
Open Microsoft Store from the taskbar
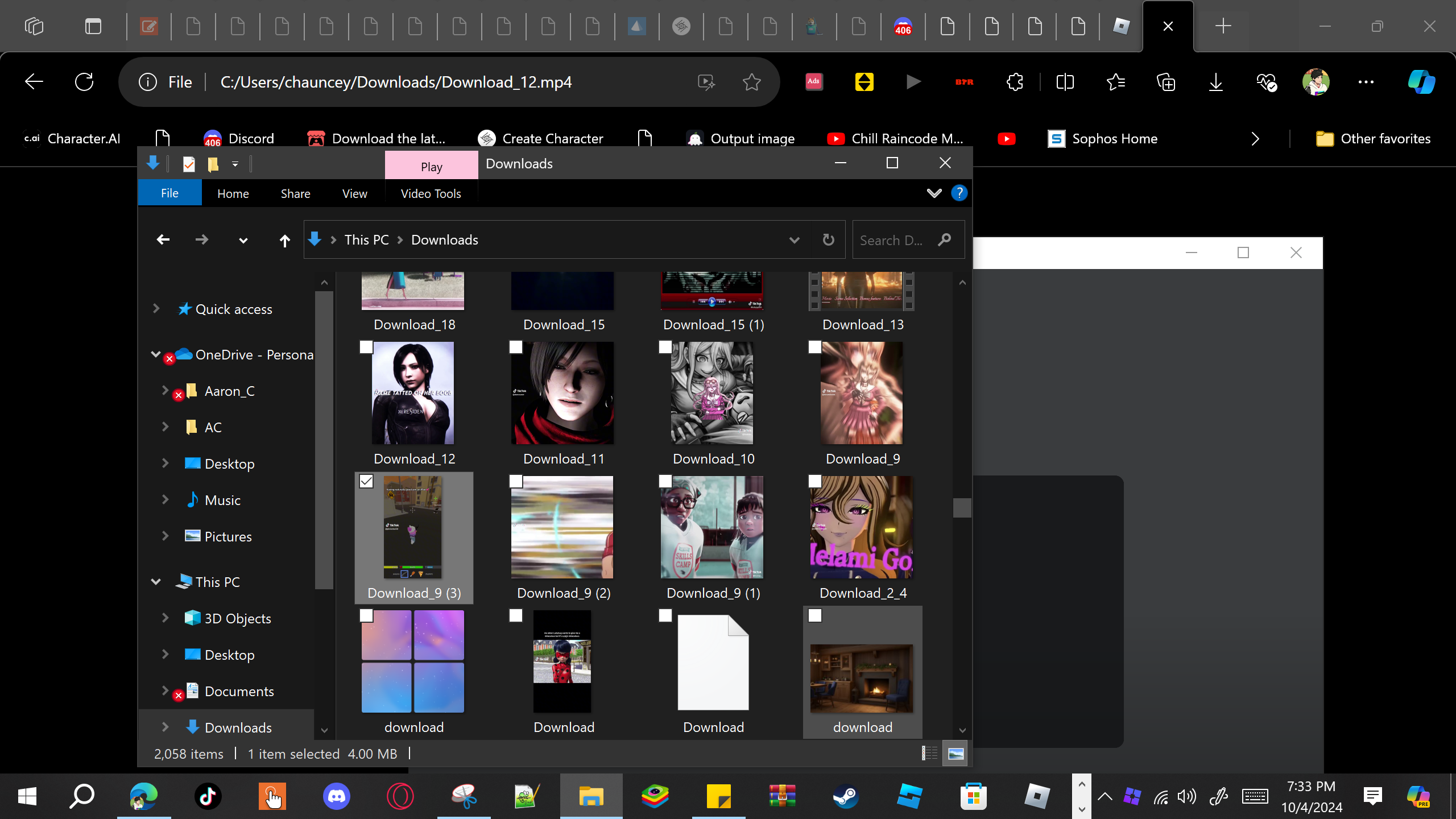pos(974,796)
